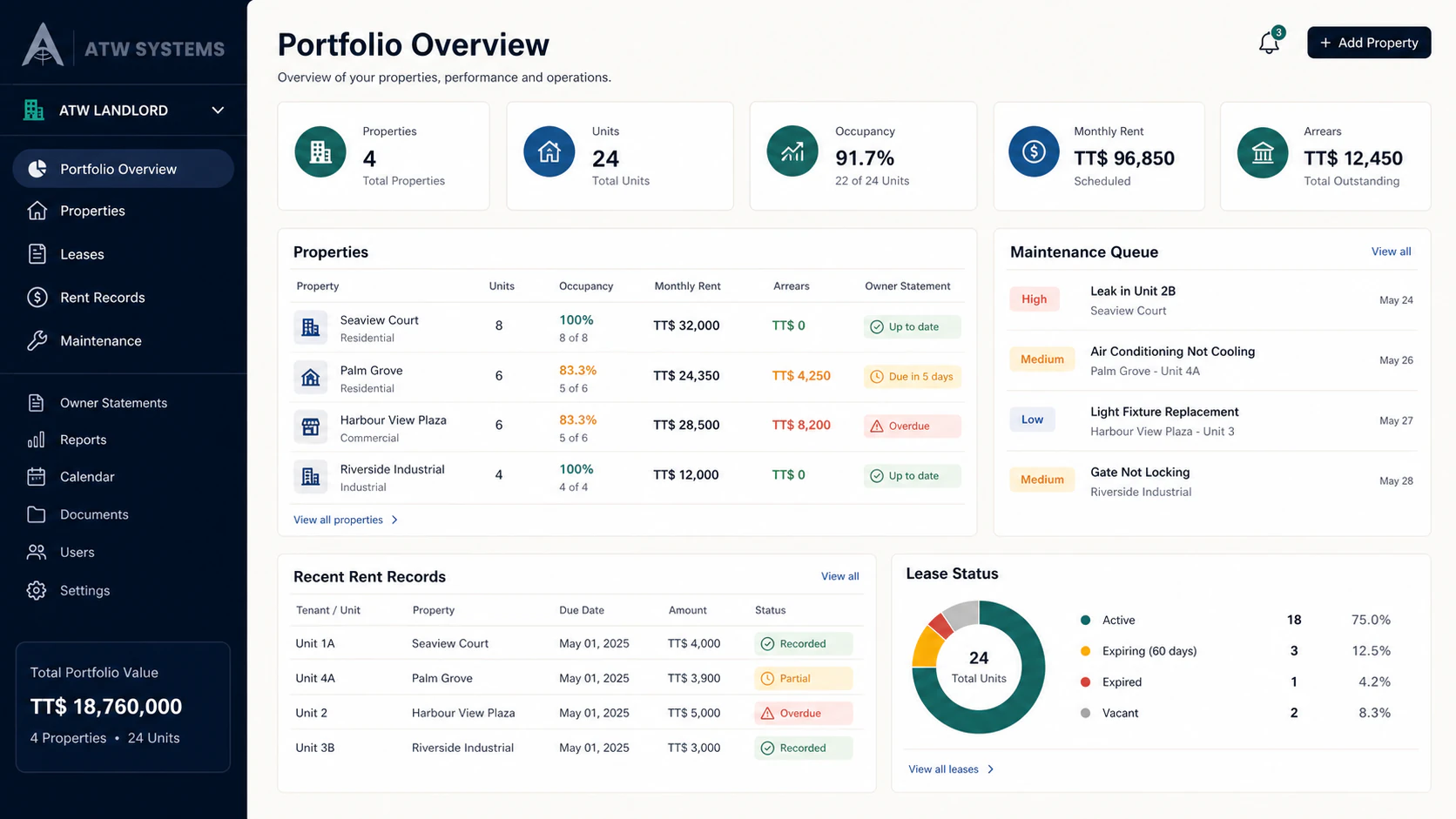1456x819 pixels.
Task: Click Riverside Industrial property name in Properties table
Action: coord(392,469)
